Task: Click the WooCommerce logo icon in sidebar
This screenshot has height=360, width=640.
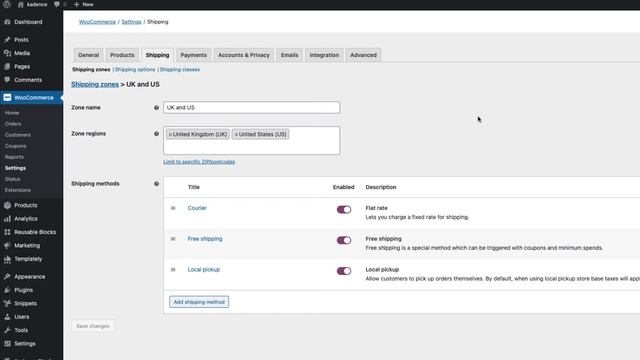Action: click(x=7, y=98)
